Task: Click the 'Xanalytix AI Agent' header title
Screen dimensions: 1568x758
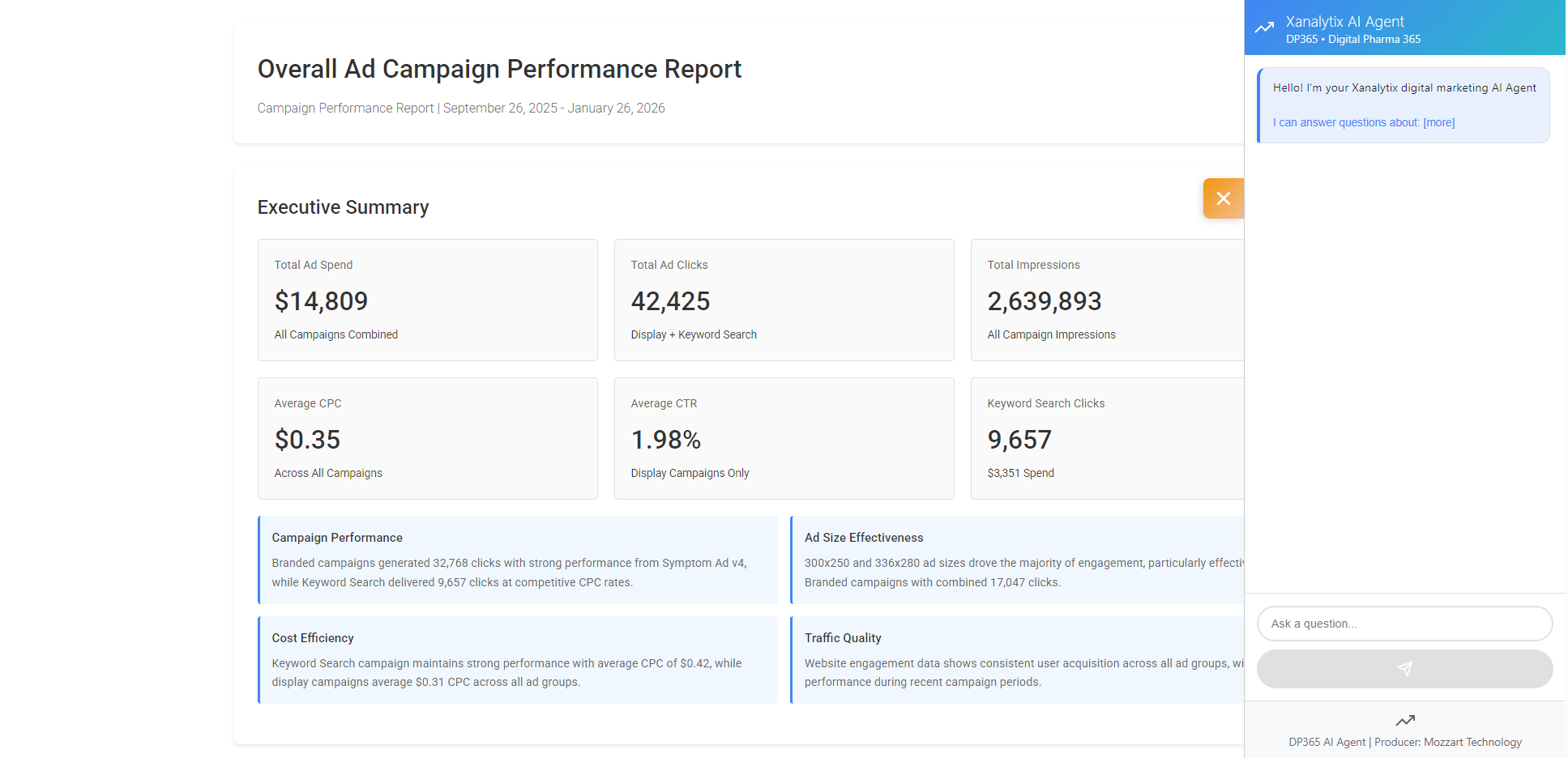Action: pos(1344,22)
